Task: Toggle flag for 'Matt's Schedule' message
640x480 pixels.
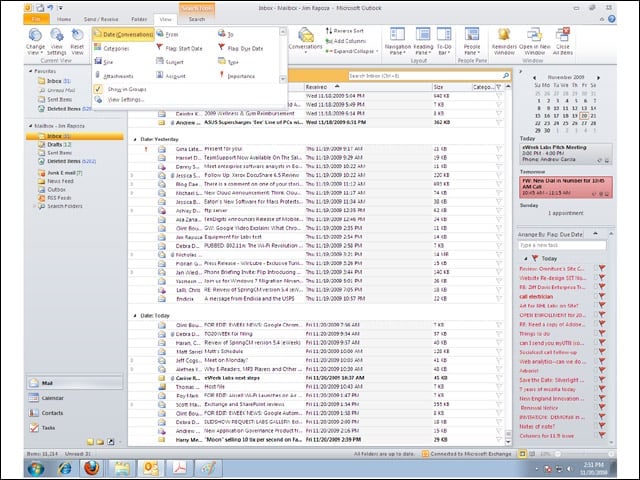Action: pyautogui.click(x=499, y=351)
